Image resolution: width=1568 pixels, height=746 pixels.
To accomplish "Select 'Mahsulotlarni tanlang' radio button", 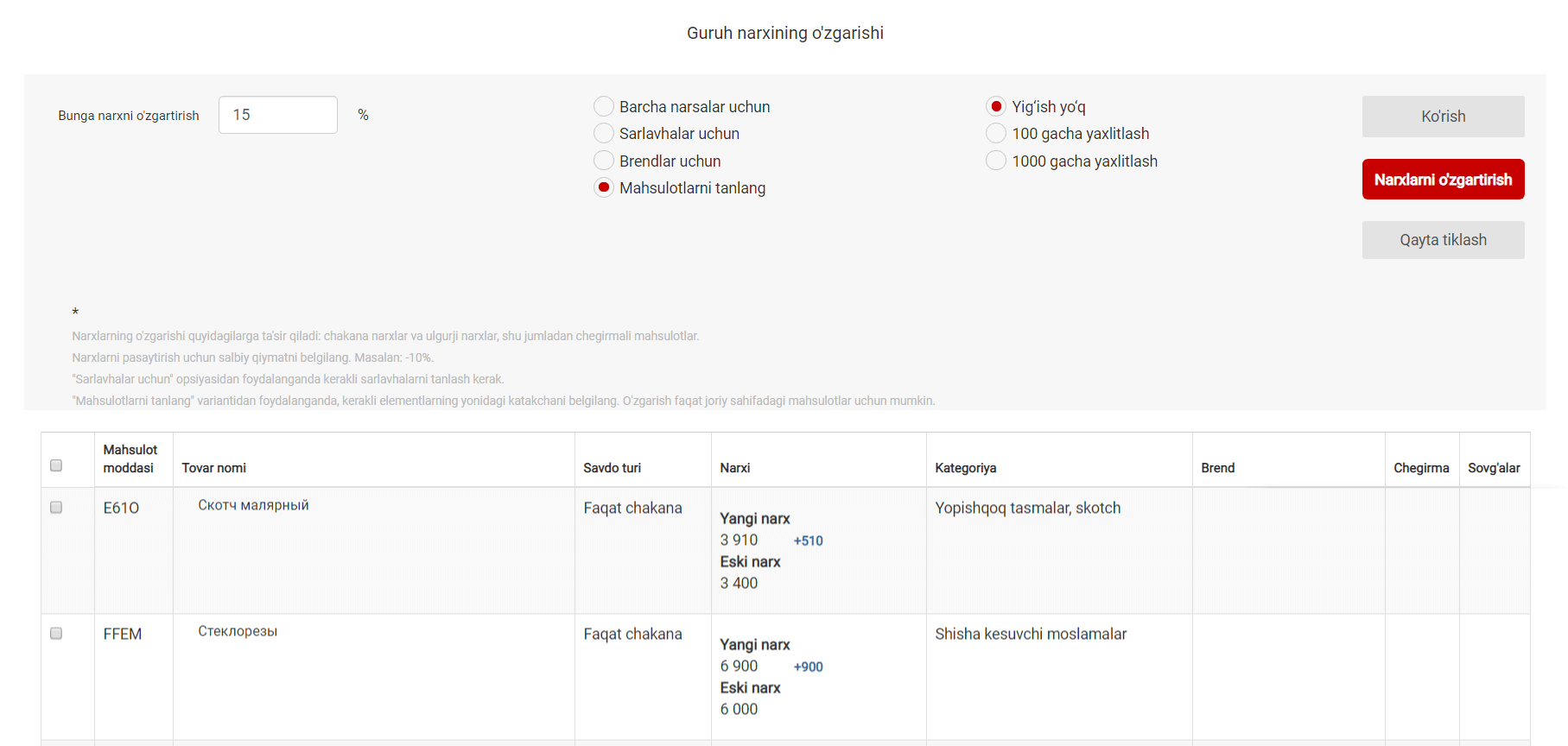I will [x=604, y=187].
